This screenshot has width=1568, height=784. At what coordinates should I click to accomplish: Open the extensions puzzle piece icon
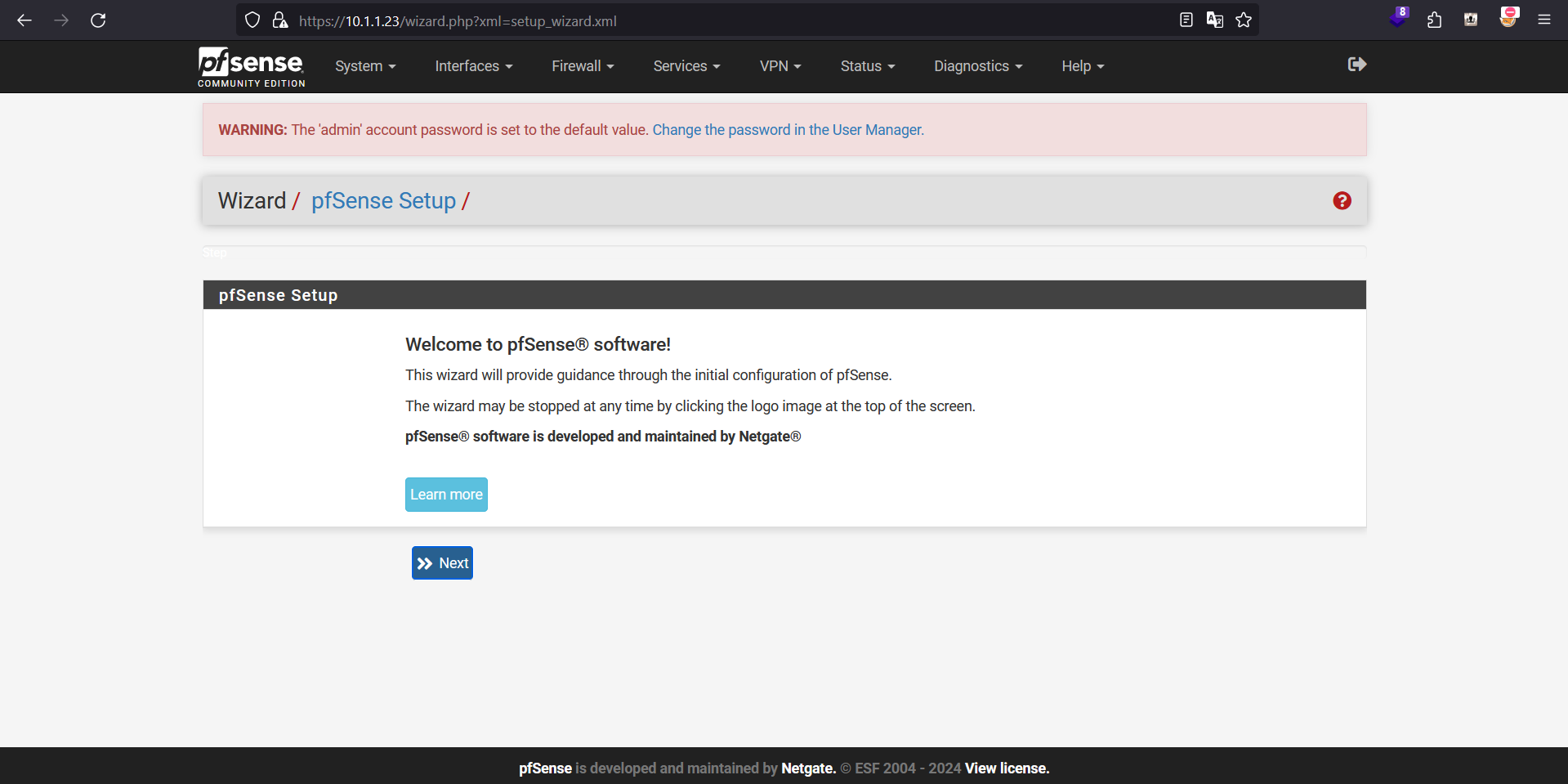tap(1434, 20)
